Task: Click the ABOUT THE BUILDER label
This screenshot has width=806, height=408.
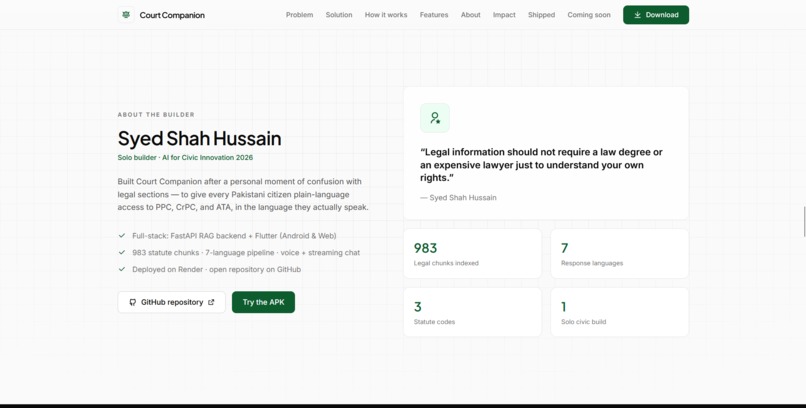Action: click(156, 115)
